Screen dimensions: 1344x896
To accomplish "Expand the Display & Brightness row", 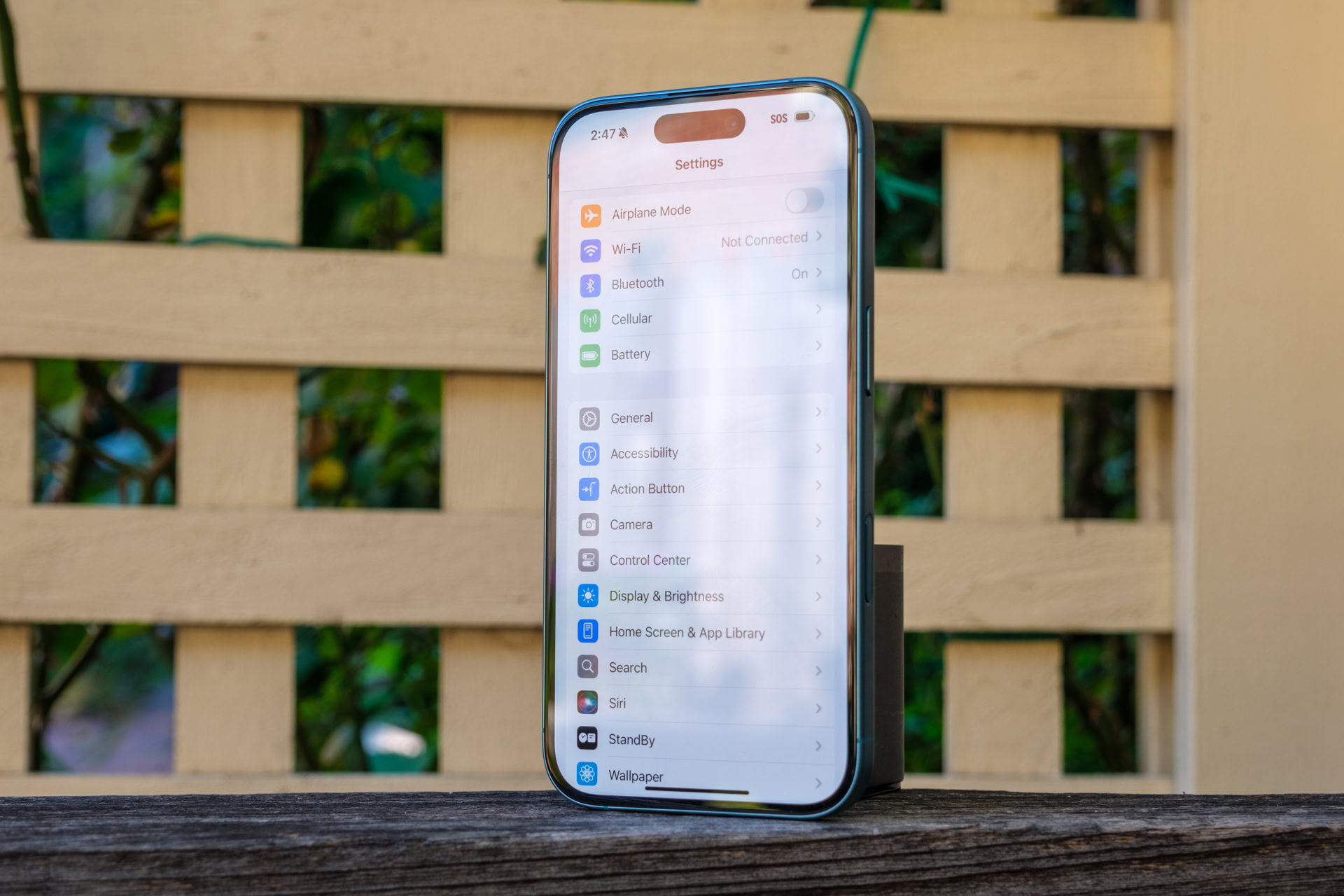I will (x=700, y=597).
